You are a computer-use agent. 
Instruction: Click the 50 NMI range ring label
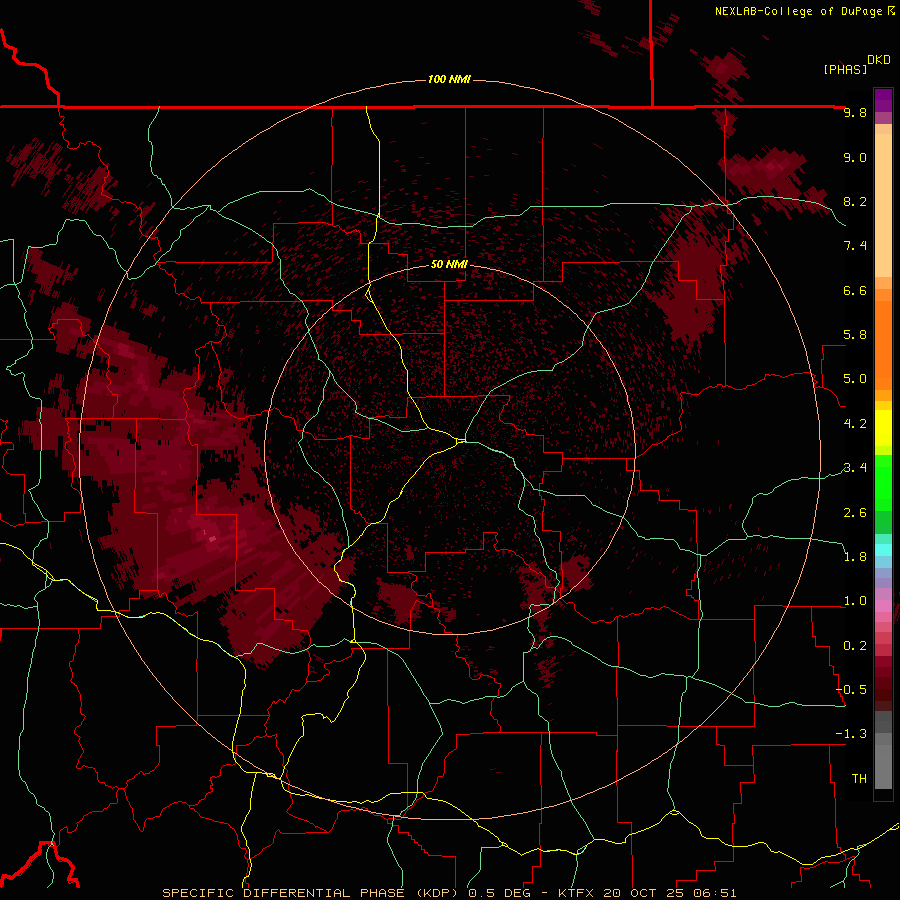[x=449, y=264]
